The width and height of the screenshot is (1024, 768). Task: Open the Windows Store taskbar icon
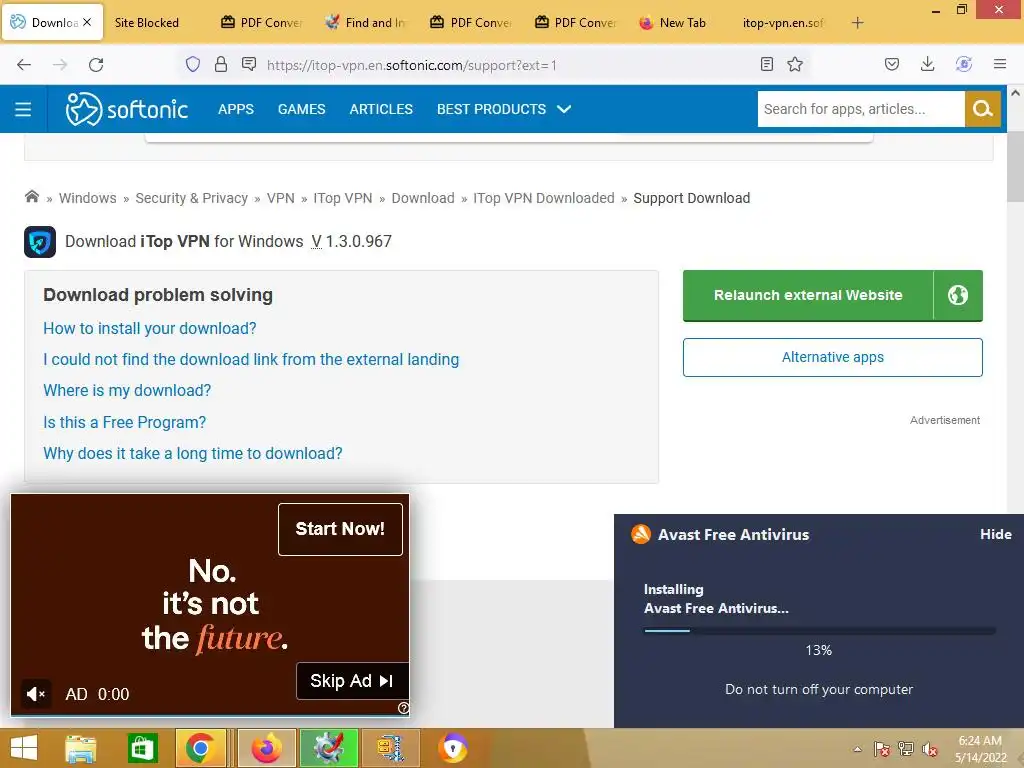pos(141,748)
